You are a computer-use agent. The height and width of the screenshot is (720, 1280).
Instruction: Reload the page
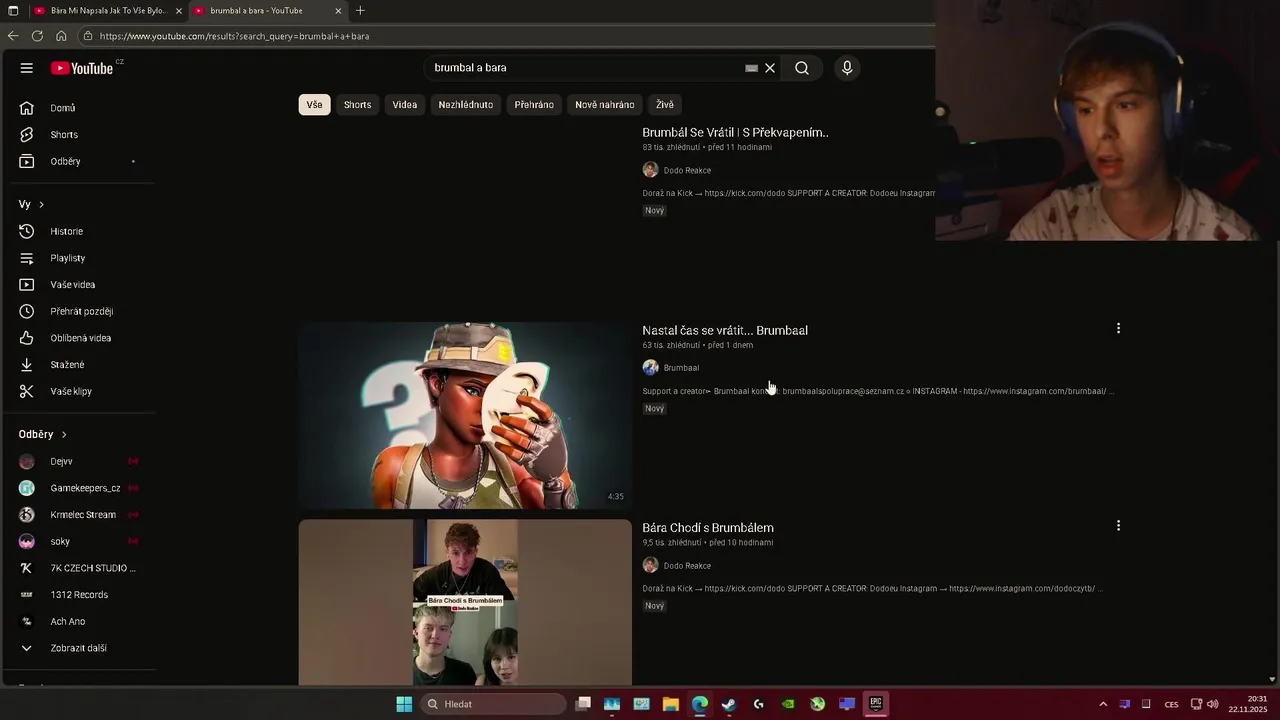click(37, 36)
